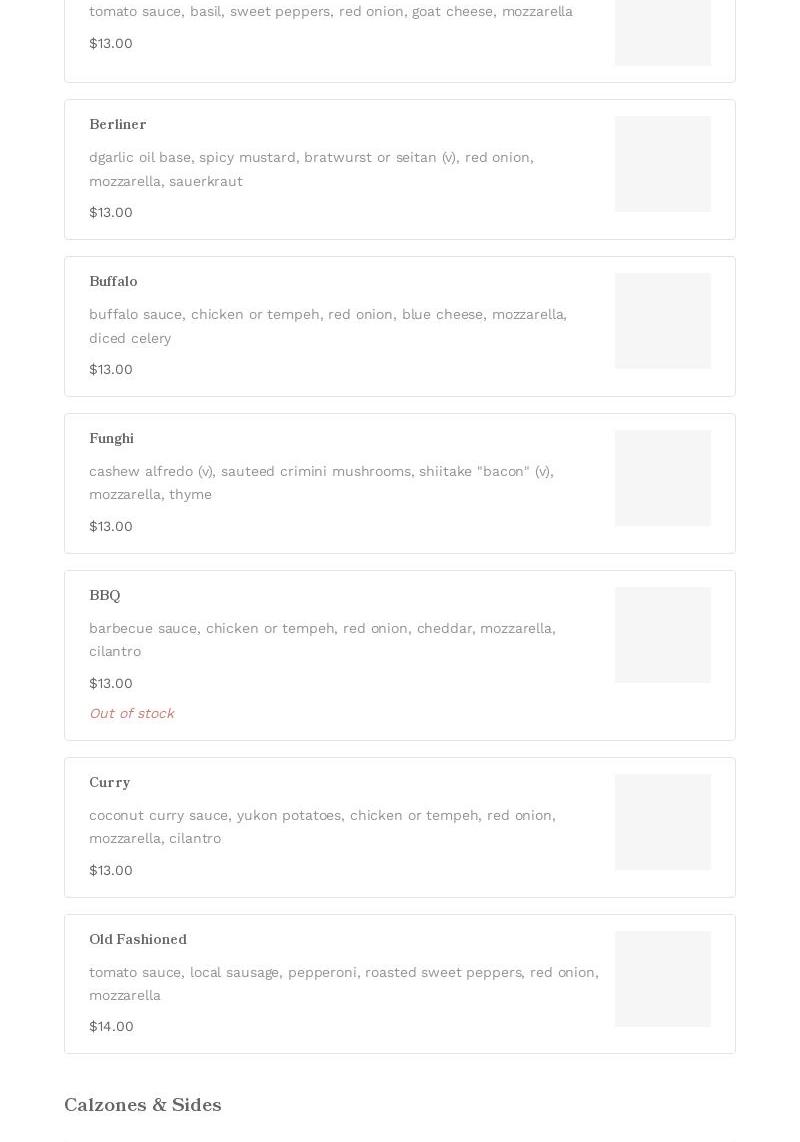Click the Funghi image placeholder
Viewport: 800px width, 1142px height.
662,478
